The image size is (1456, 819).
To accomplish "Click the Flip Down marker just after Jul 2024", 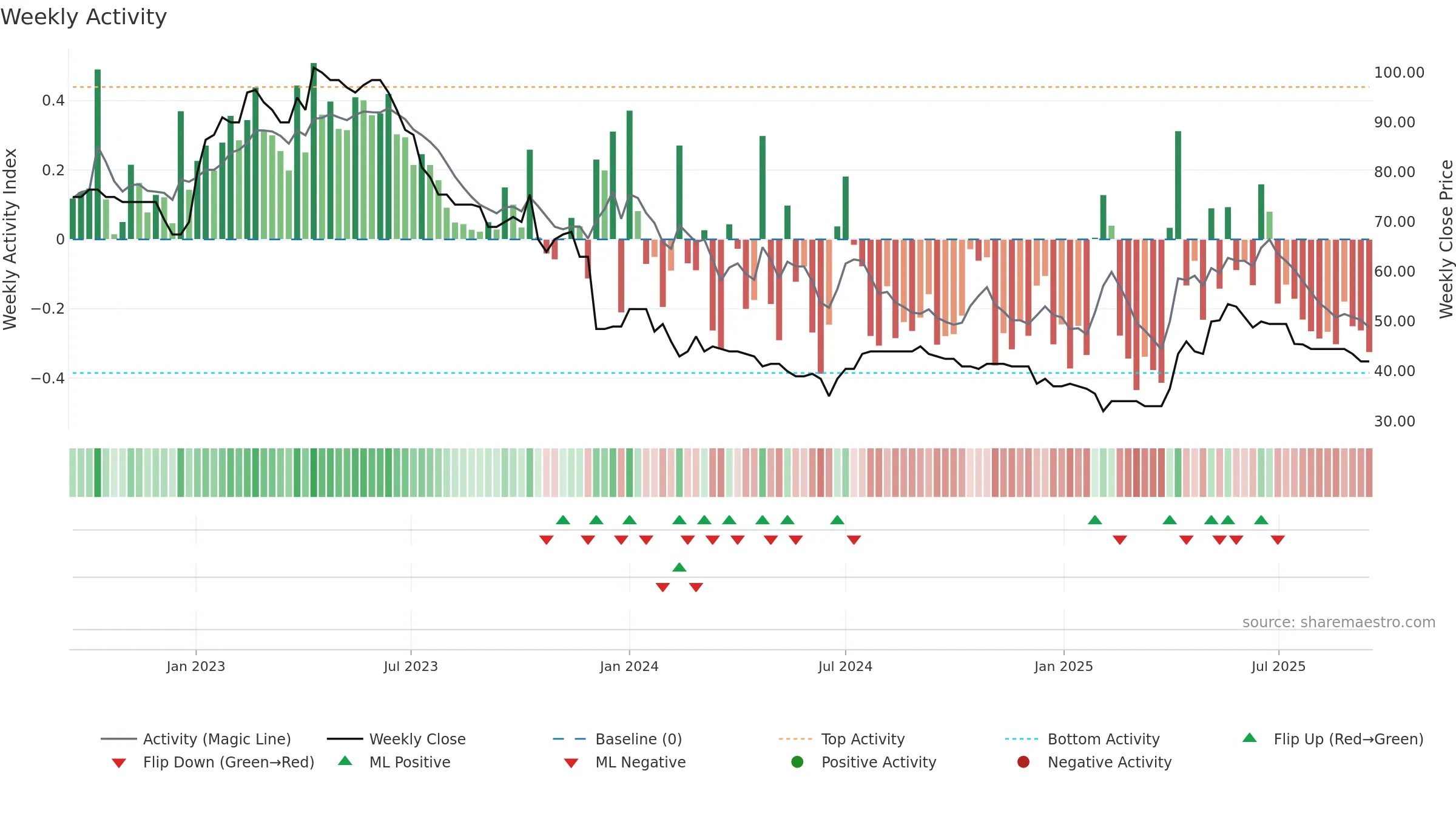I will pos(854,540).
